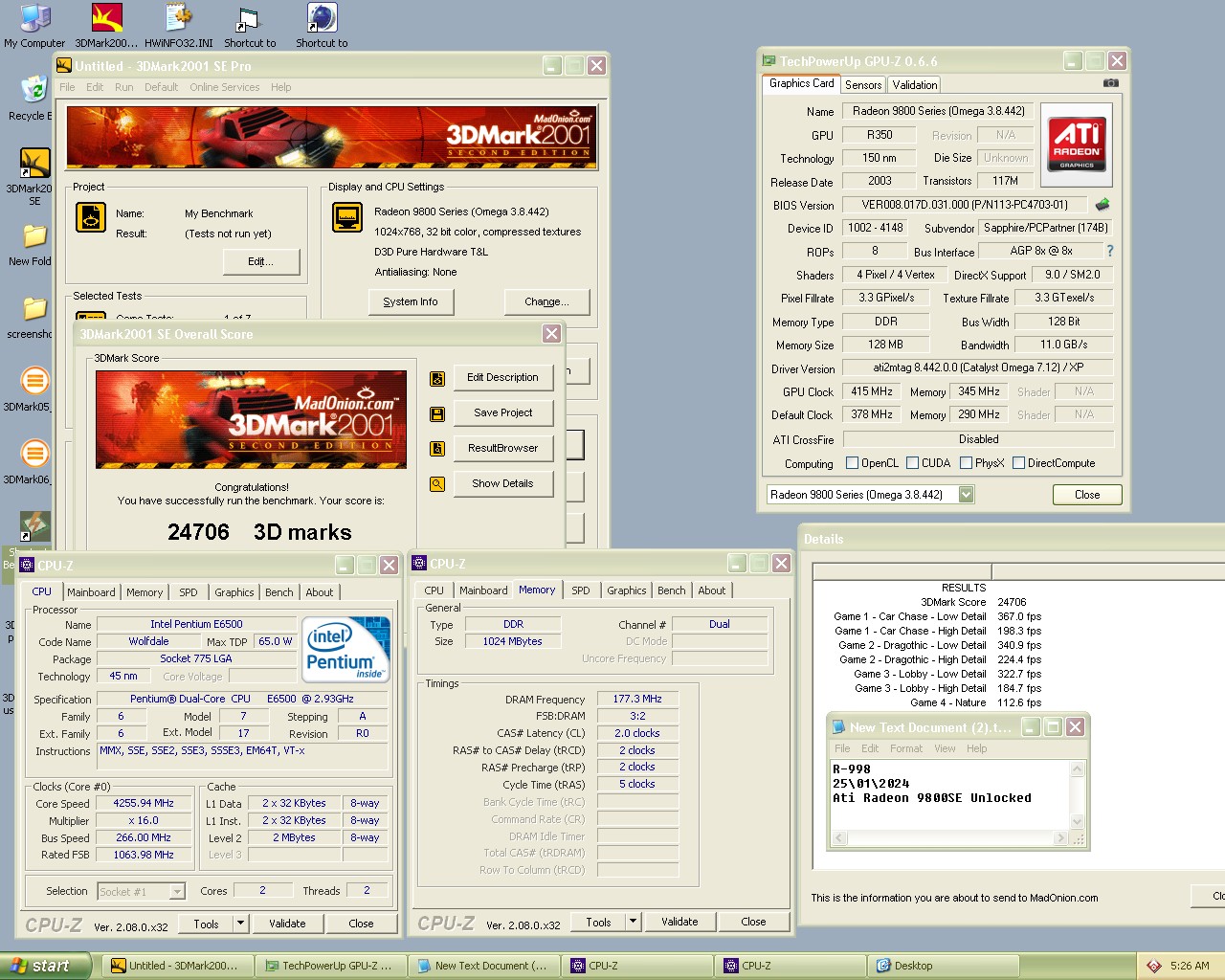Open the screenshots folder on desktop
Screen dimensions: 1225x980
pyautogui.click(x=33, y=317)
